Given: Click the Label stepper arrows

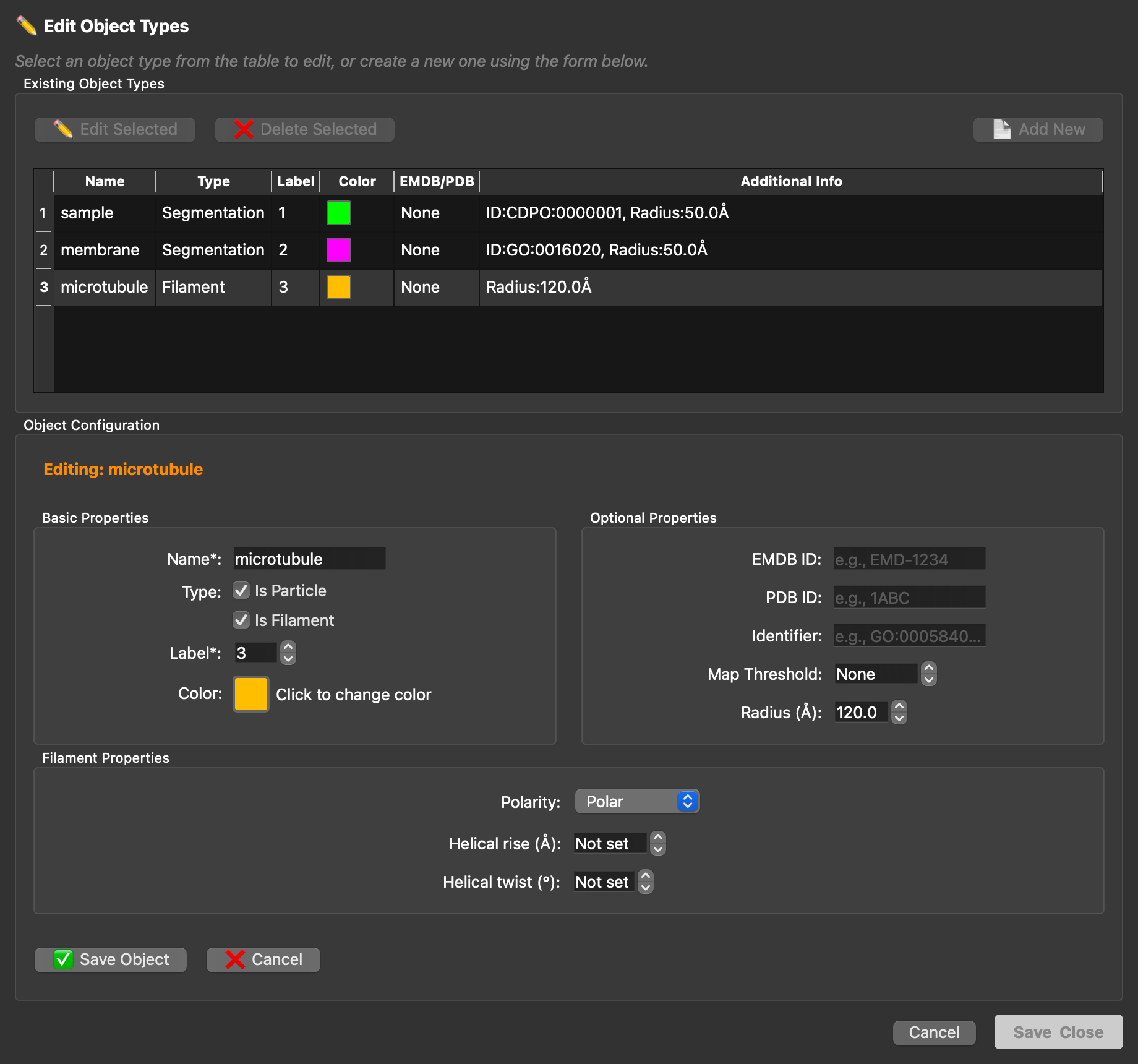Looking at the screenshot, I should click(x=288, y=653).
